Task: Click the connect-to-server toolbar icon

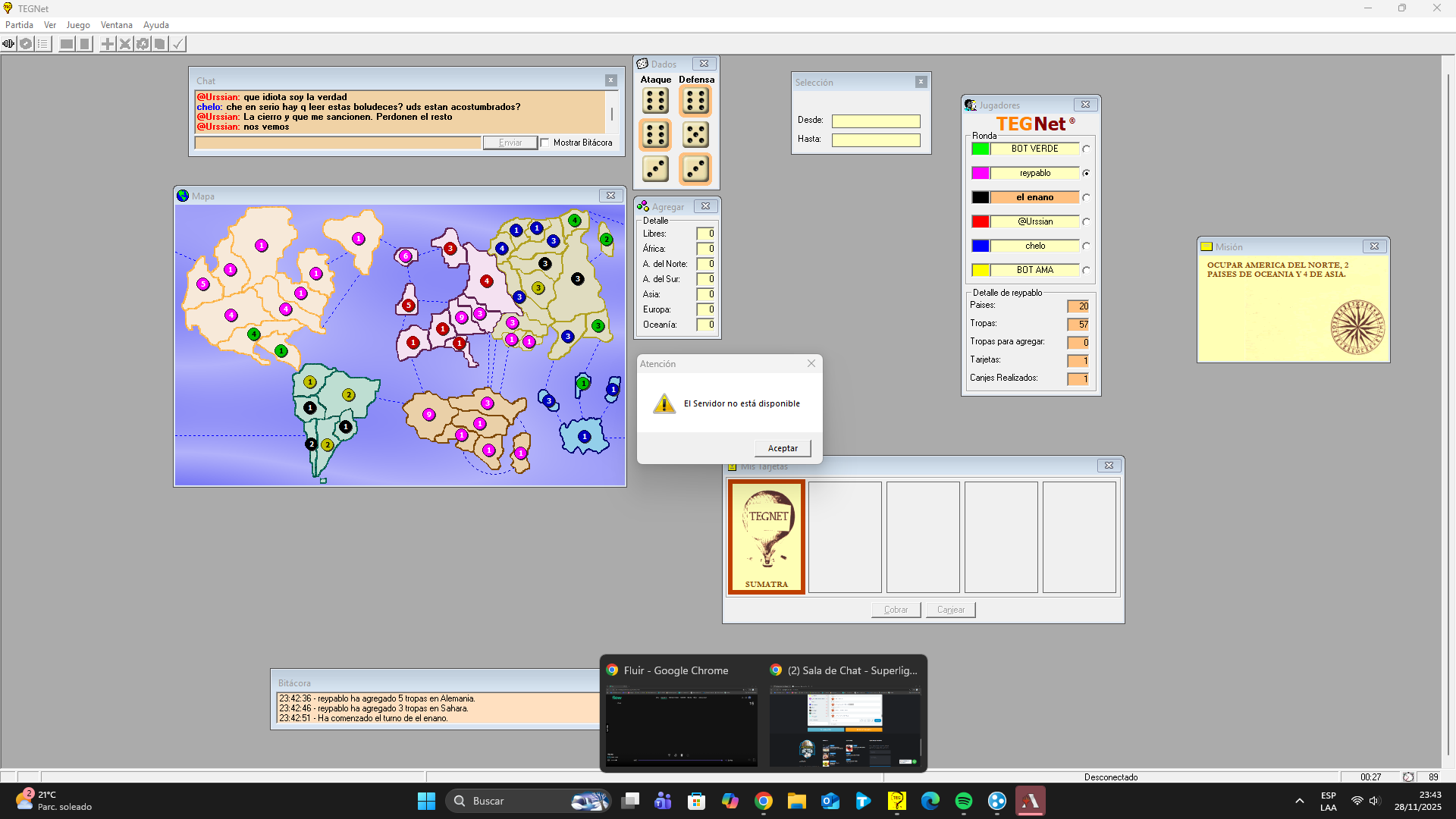Action: [8, 44]
